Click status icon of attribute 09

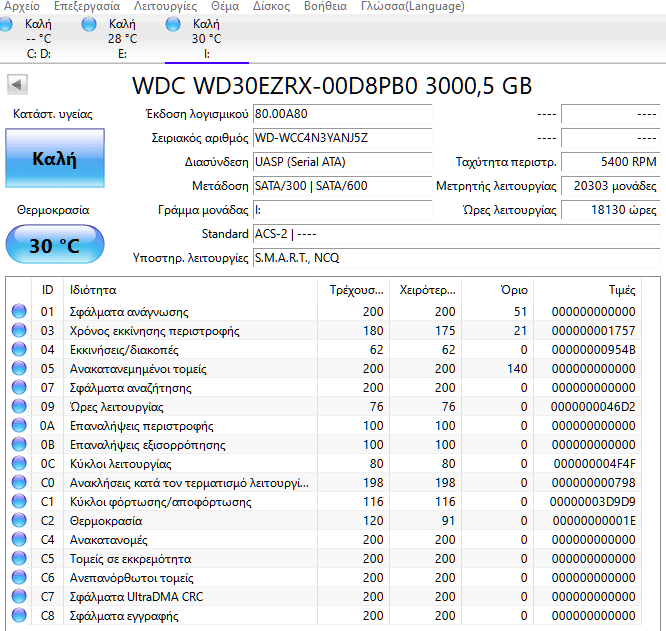(19, 406)
